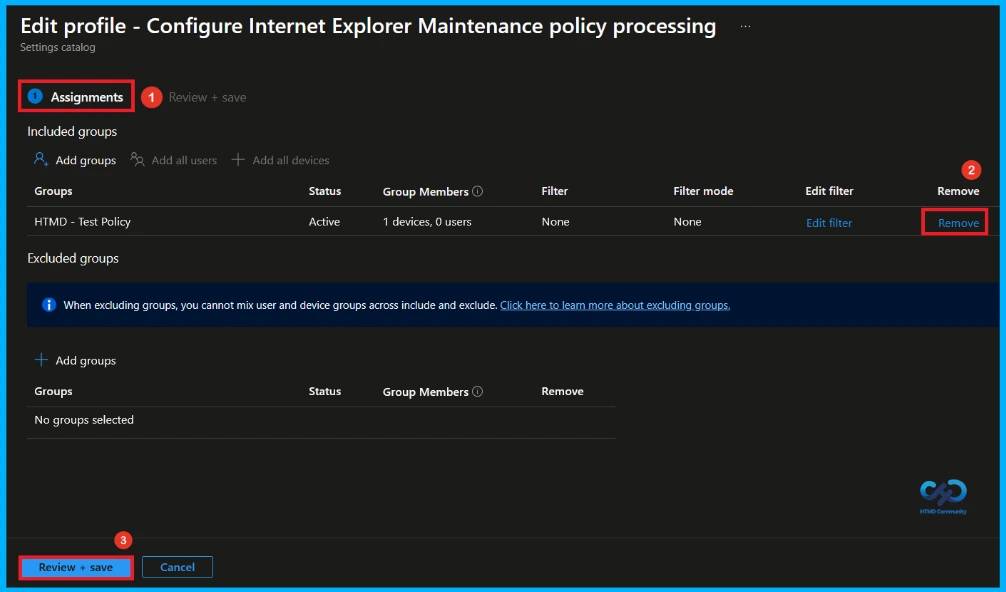Click the Add groups person icon under Included groups
Image resolution: width=1006 pixels, height=592 pixels.
coord(41,159)
